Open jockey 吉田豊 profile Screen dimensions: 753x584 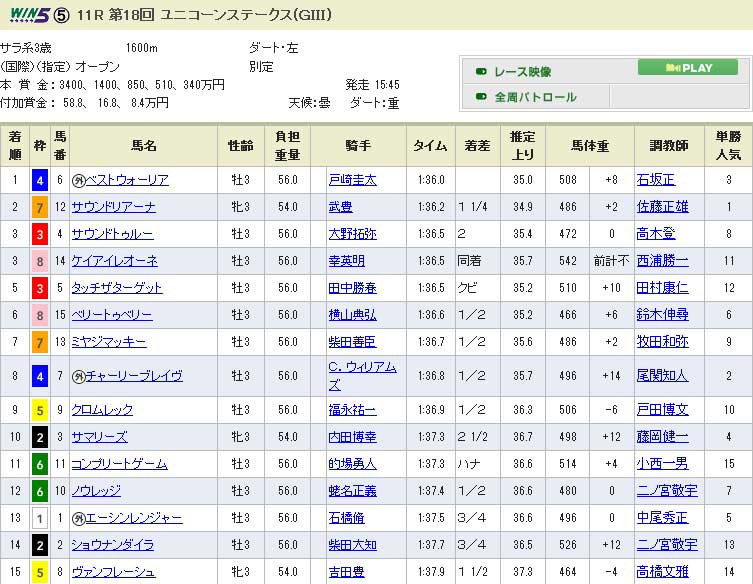tap(347, 572)
